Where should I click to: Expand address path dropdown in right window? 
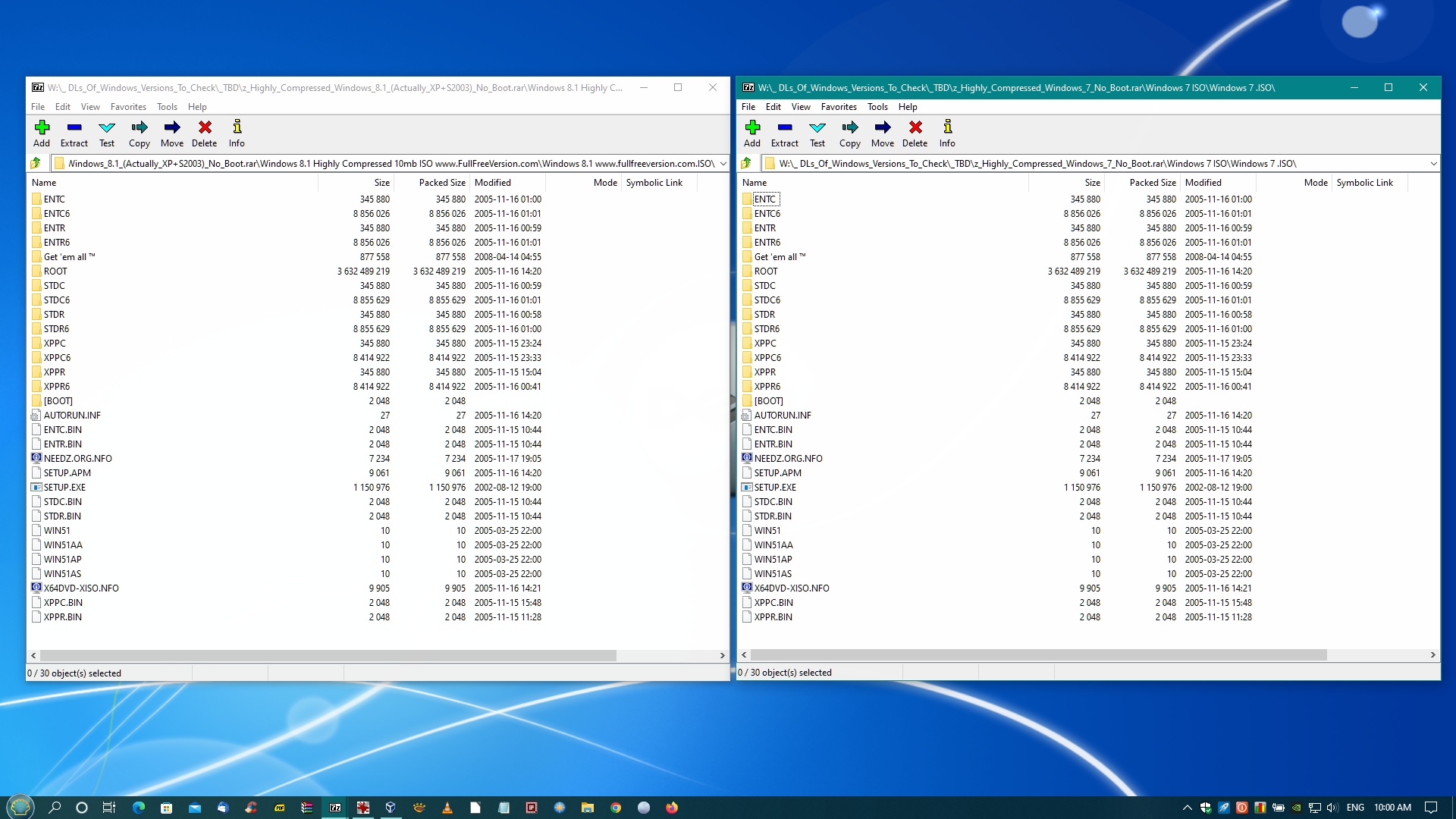pos(1433,163)
